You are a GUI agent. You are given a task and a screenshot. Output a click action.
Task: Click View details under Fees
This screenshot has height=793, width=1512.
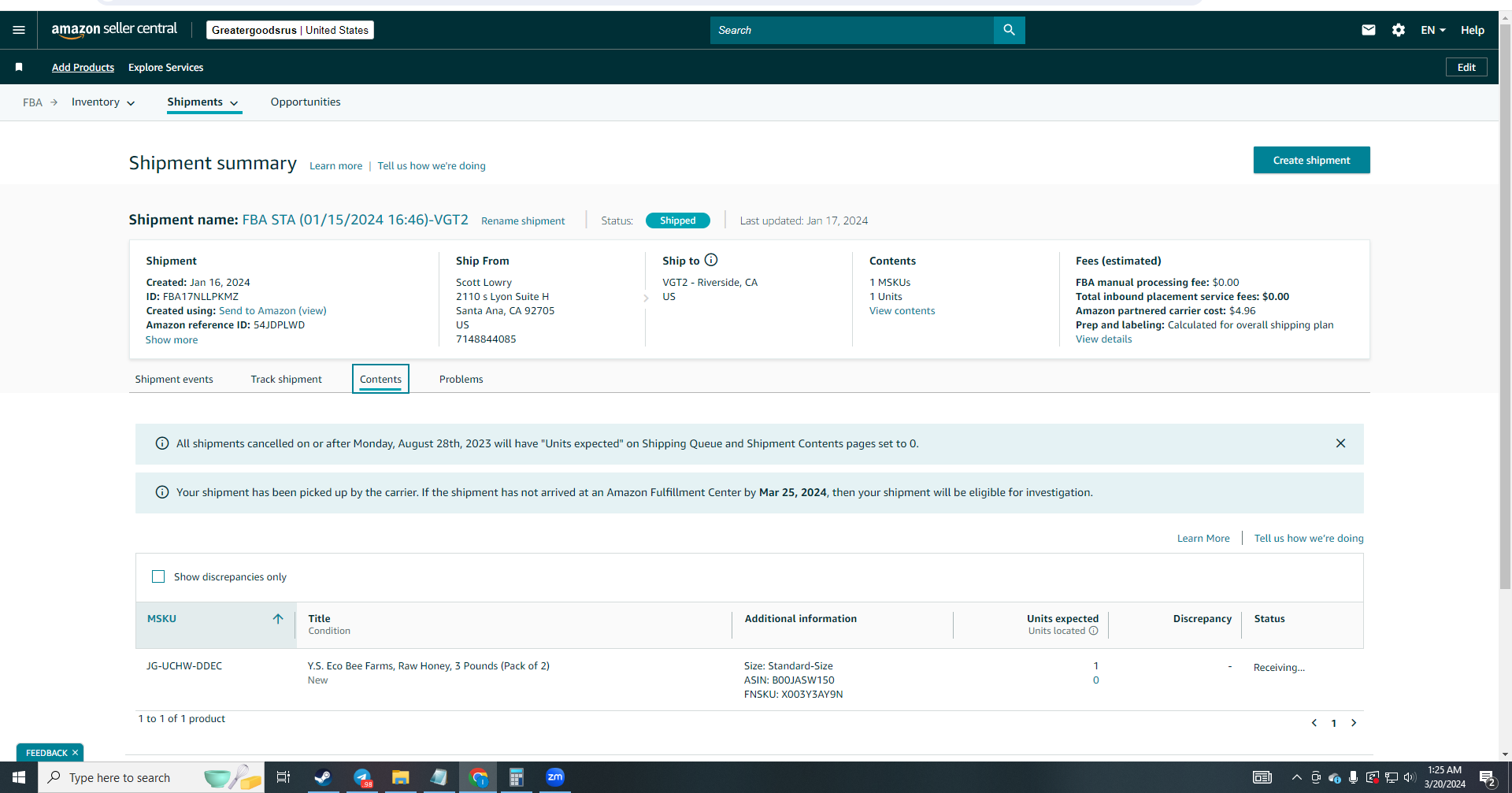click(x=1103, y=339)
